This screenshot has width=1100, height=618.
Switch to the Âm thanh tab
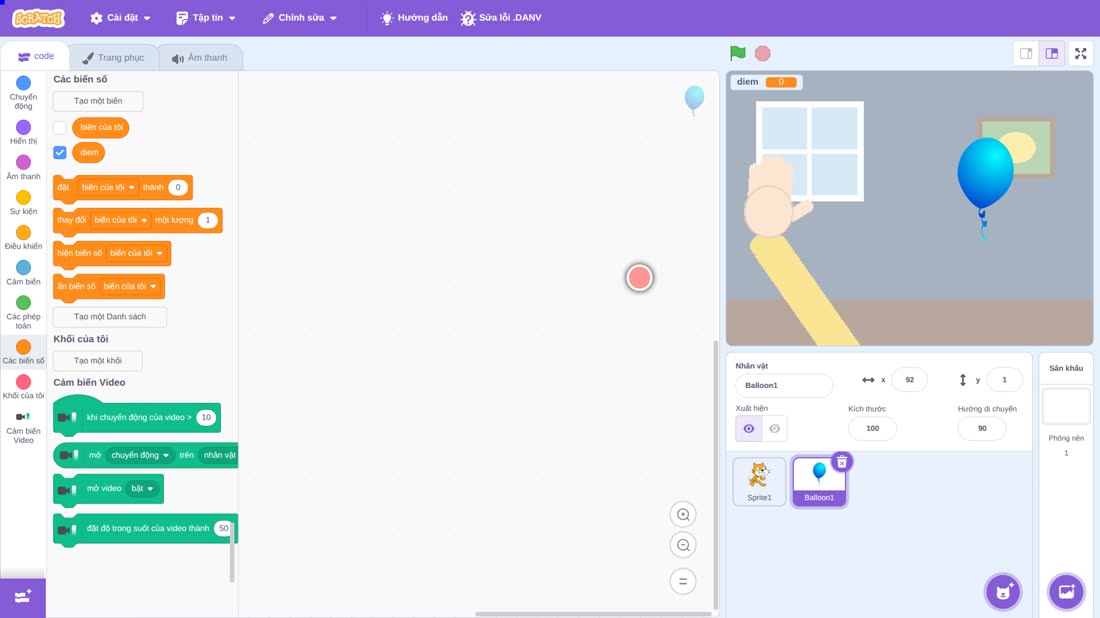tap(200, 58)
